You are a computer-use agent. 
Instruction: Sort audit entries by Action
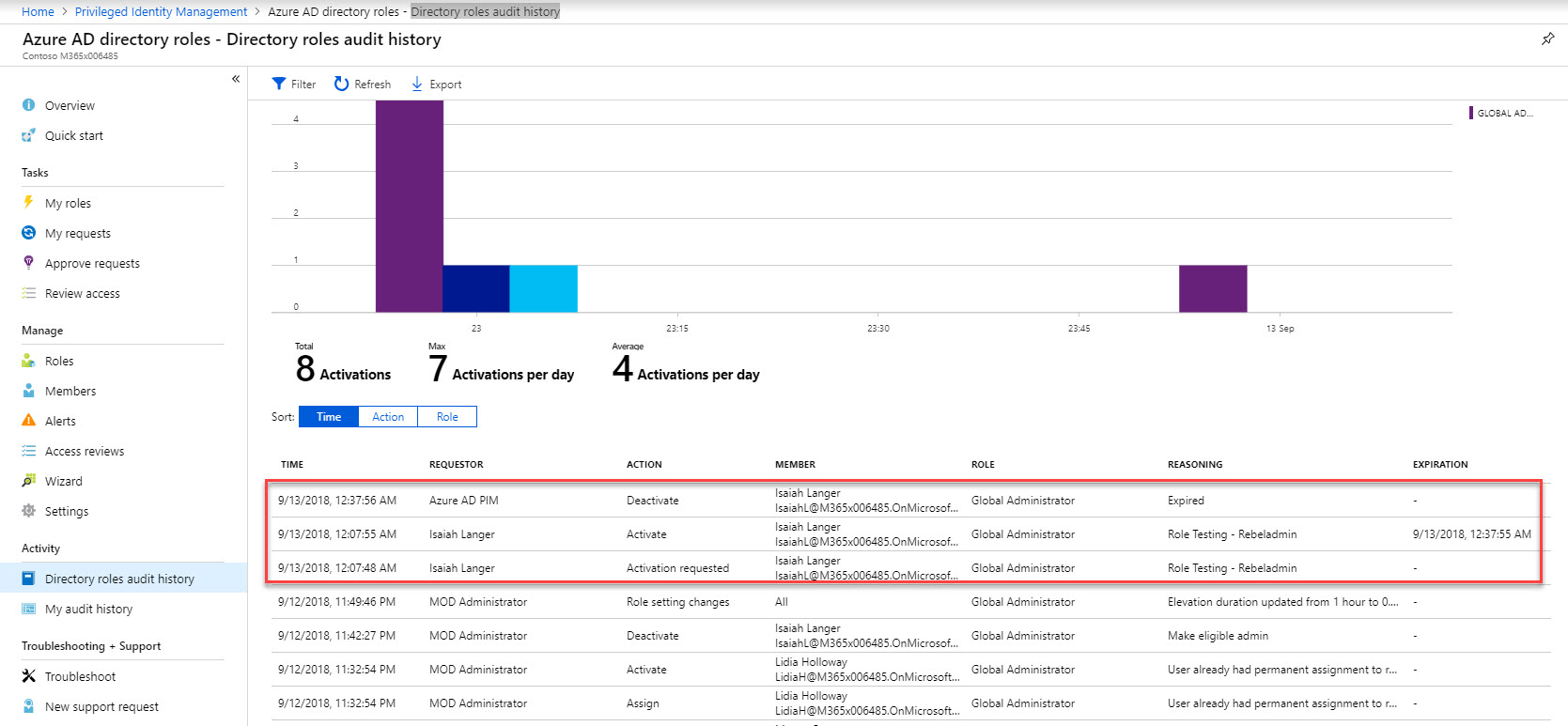click(x=388, y=417)
